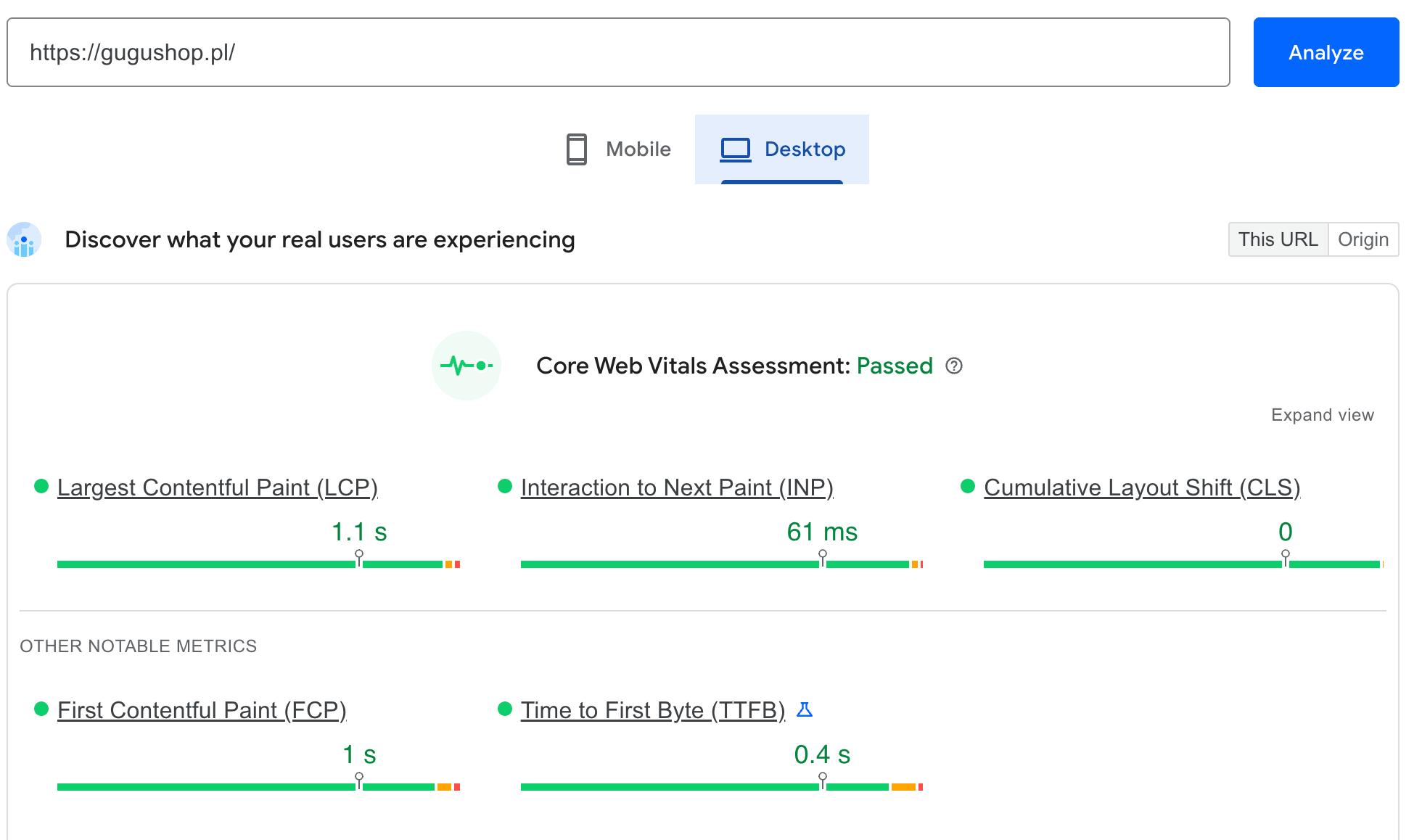This screenshot has height=840, width=1422.
Task: Click the Core Web Vitals help icon
Action: [954, 366]
